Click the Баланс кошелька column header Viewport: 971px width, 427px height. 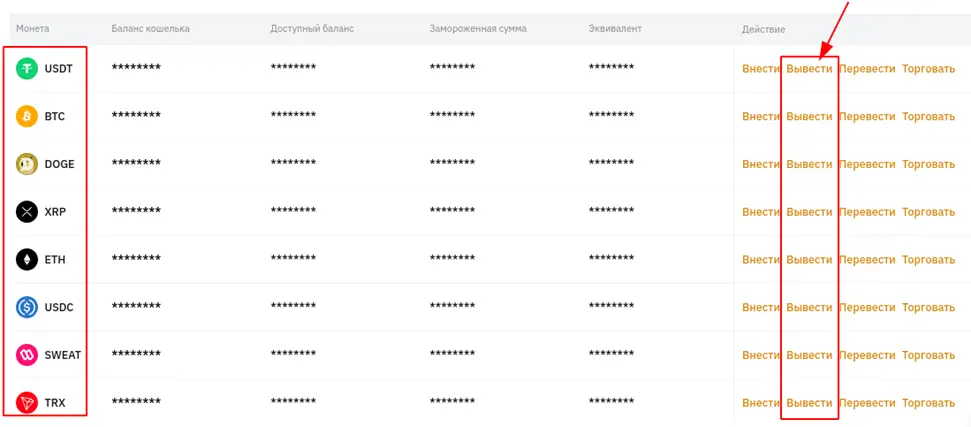[150, 29]
